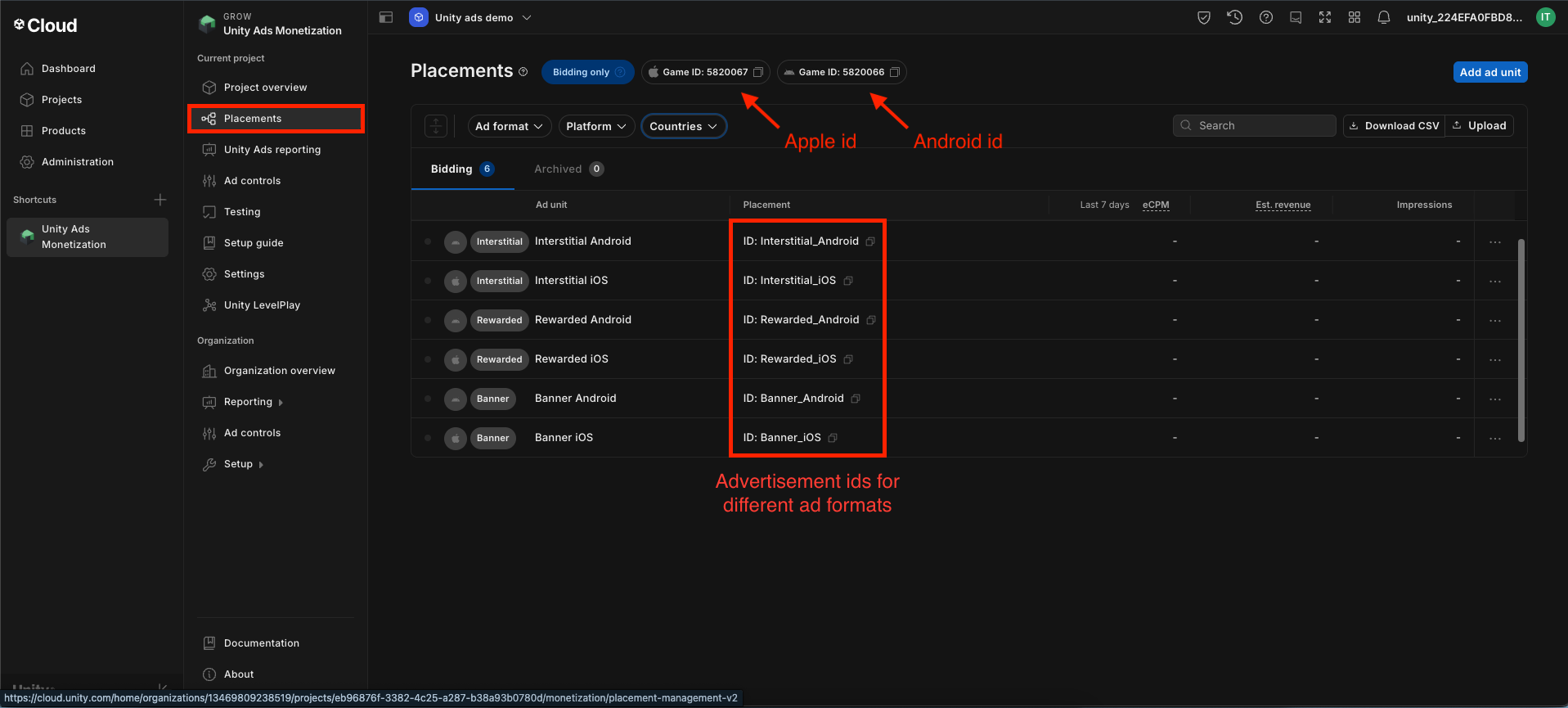This screenshot has height=708, width=1568.
Task: Open row actions for Banner iOS
Action: pyautogui.click(x=1495, y=438)
